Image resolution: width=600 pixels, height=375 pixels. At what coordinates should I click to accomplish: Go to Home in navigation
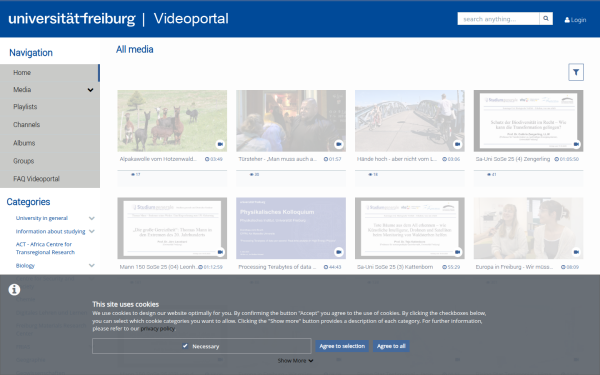[x=50, y=73]
